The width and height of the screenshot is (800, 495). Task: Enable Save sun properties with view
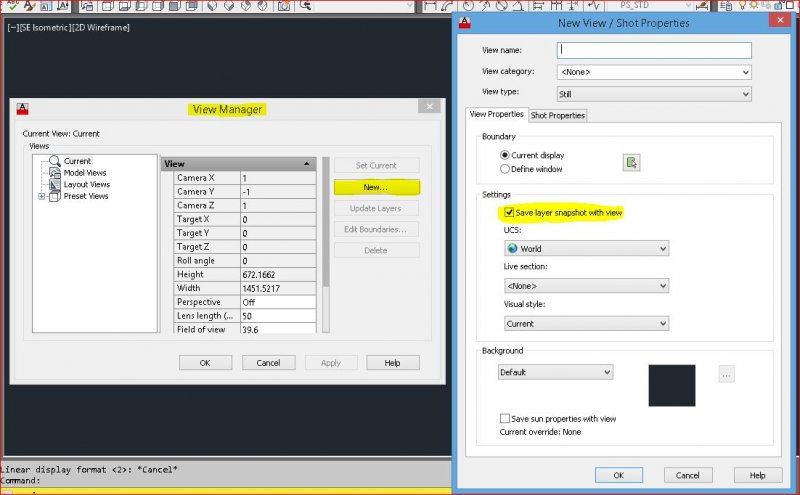point(505,418)
